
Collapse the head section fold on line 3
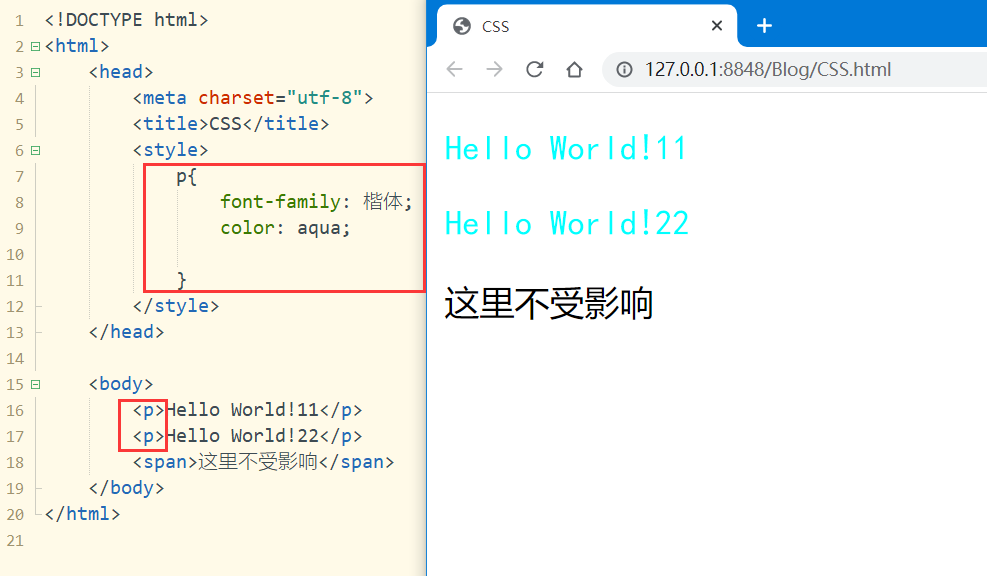click(33, 71)
